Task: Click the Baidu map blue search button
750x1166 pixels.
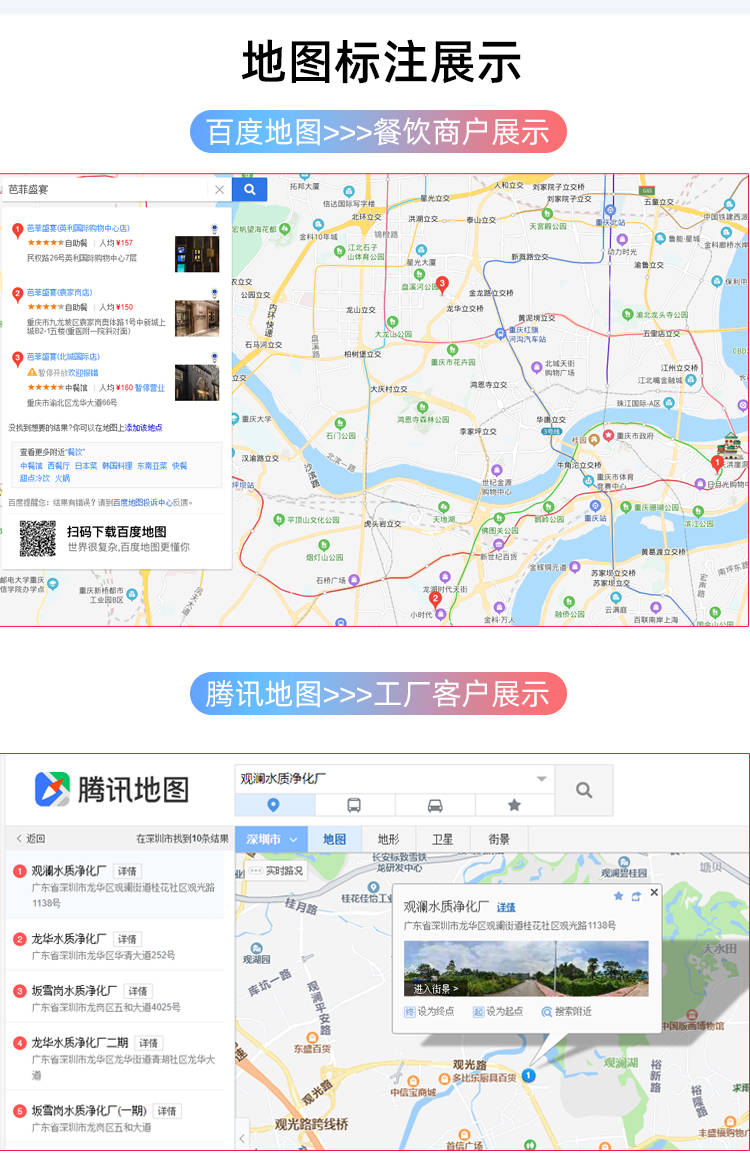Action: (x=250, y=190)
